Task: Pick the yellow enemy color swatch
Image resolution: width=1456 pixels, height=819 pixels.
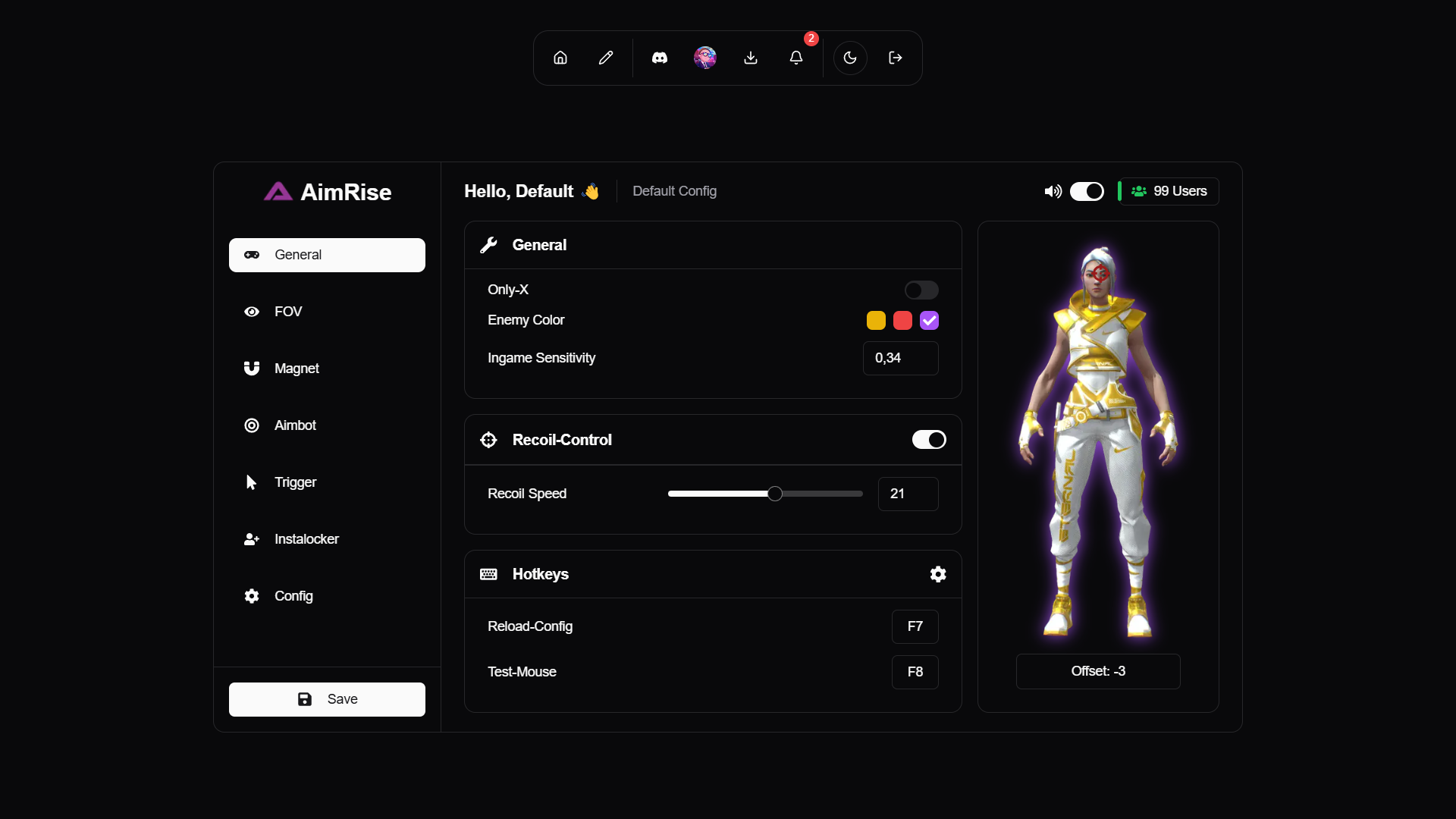Action: [876, 321]
